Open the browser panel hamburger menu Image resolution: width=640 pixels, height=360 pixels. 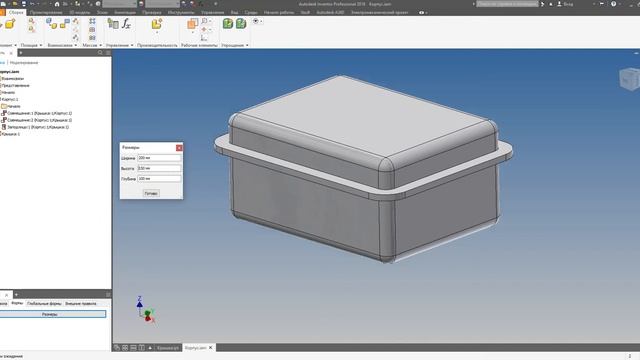108,53
